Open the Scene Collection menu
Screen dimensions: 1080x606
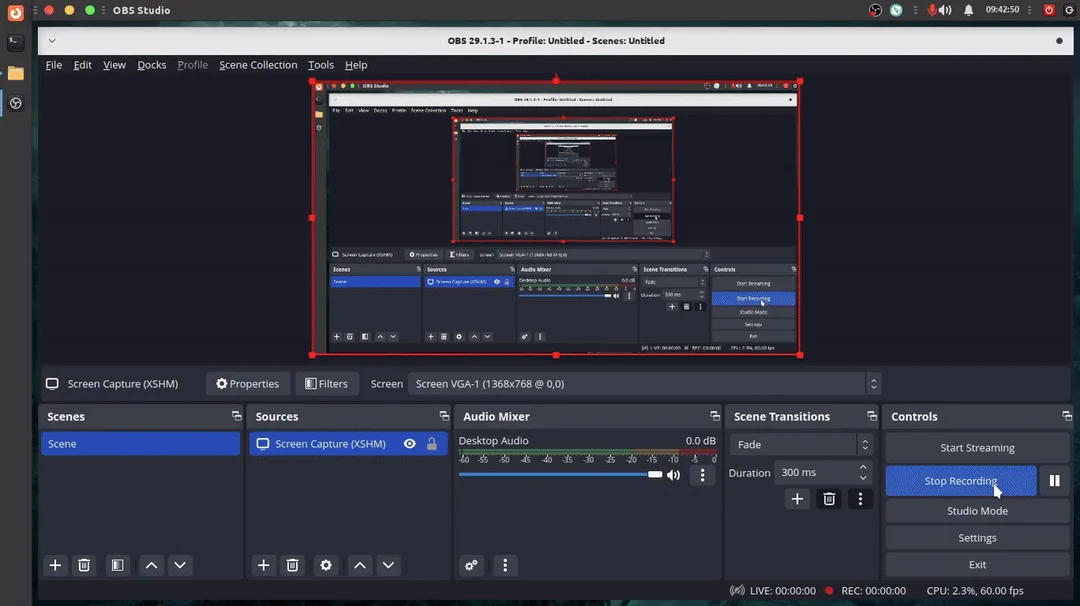click(x=258, y=64)
